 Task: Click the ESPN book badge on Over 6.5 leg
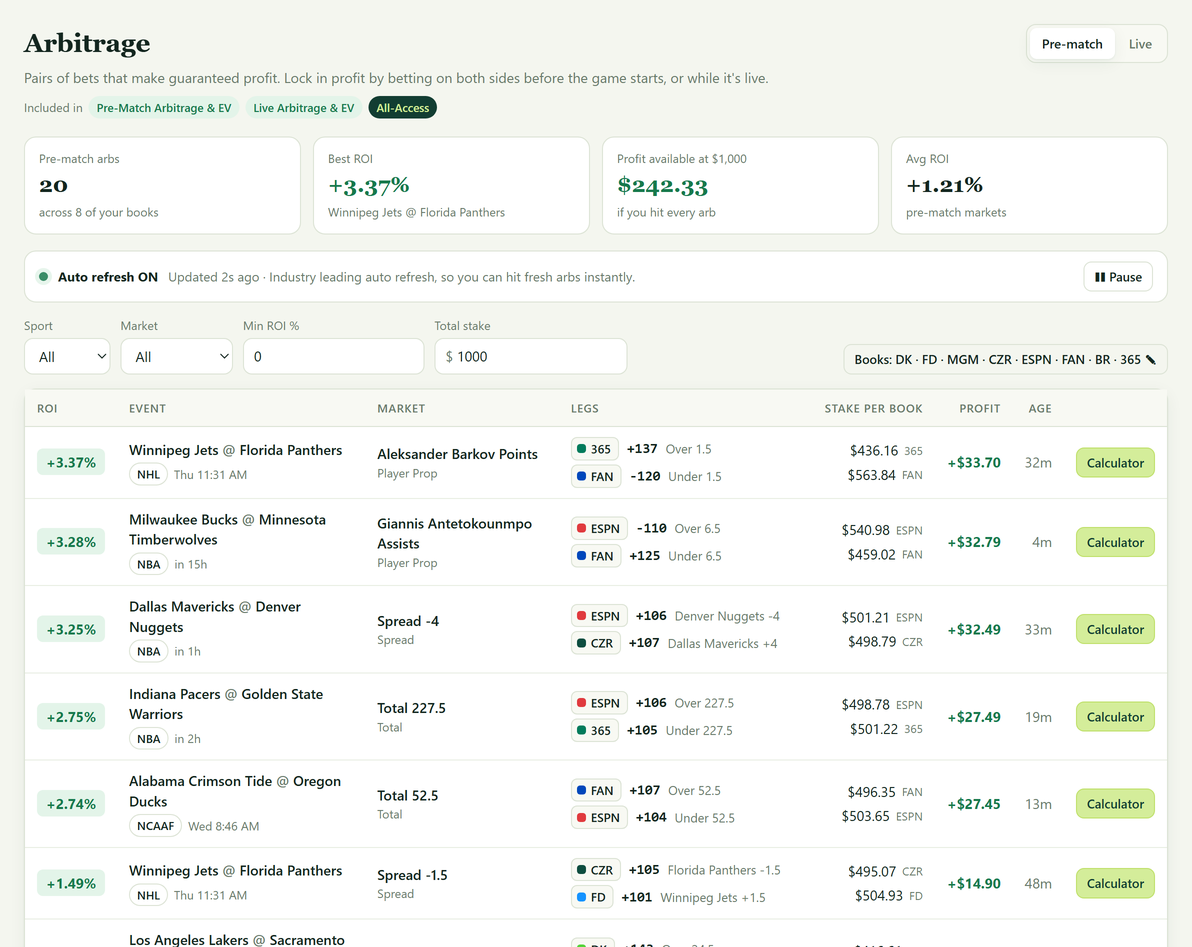[599, 529]
